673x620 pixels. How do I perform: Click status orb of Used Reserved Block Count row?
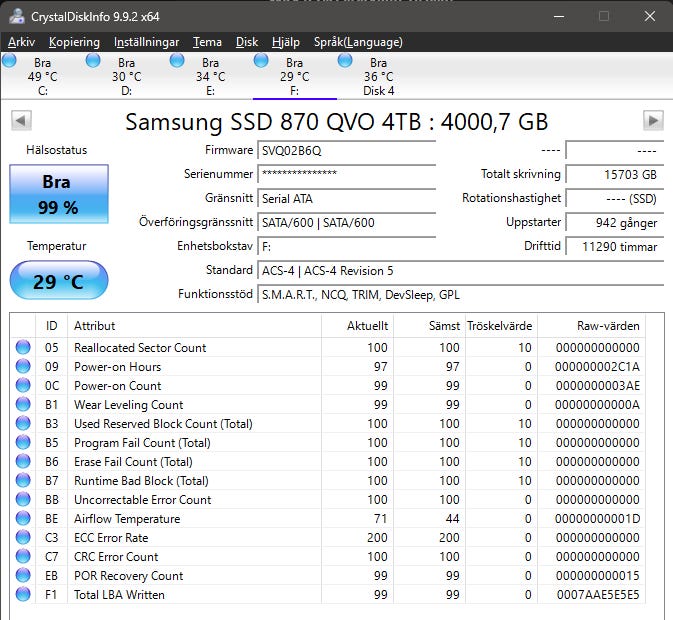(23, 423)
